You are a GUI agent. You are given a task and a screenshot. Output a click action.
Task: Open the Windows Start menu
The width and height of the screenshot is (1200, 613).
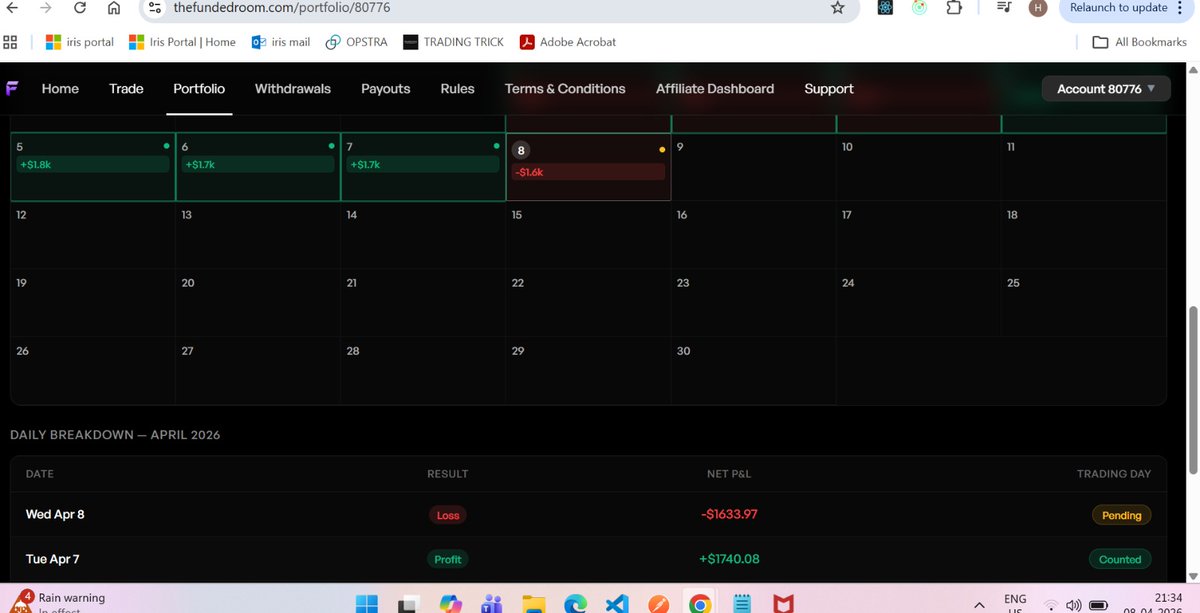coord(367,604)
